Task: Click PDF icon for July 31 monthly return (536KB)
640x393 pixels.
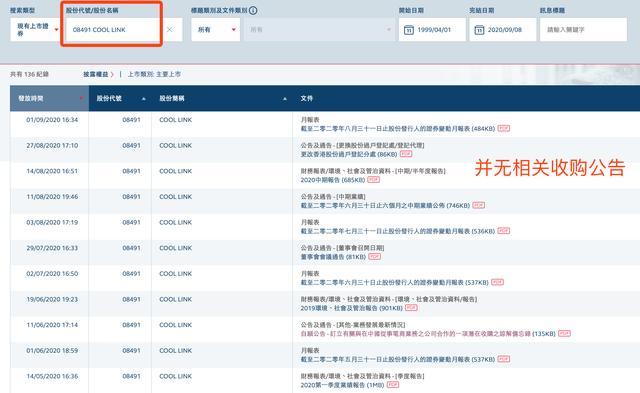Action: 504,231
